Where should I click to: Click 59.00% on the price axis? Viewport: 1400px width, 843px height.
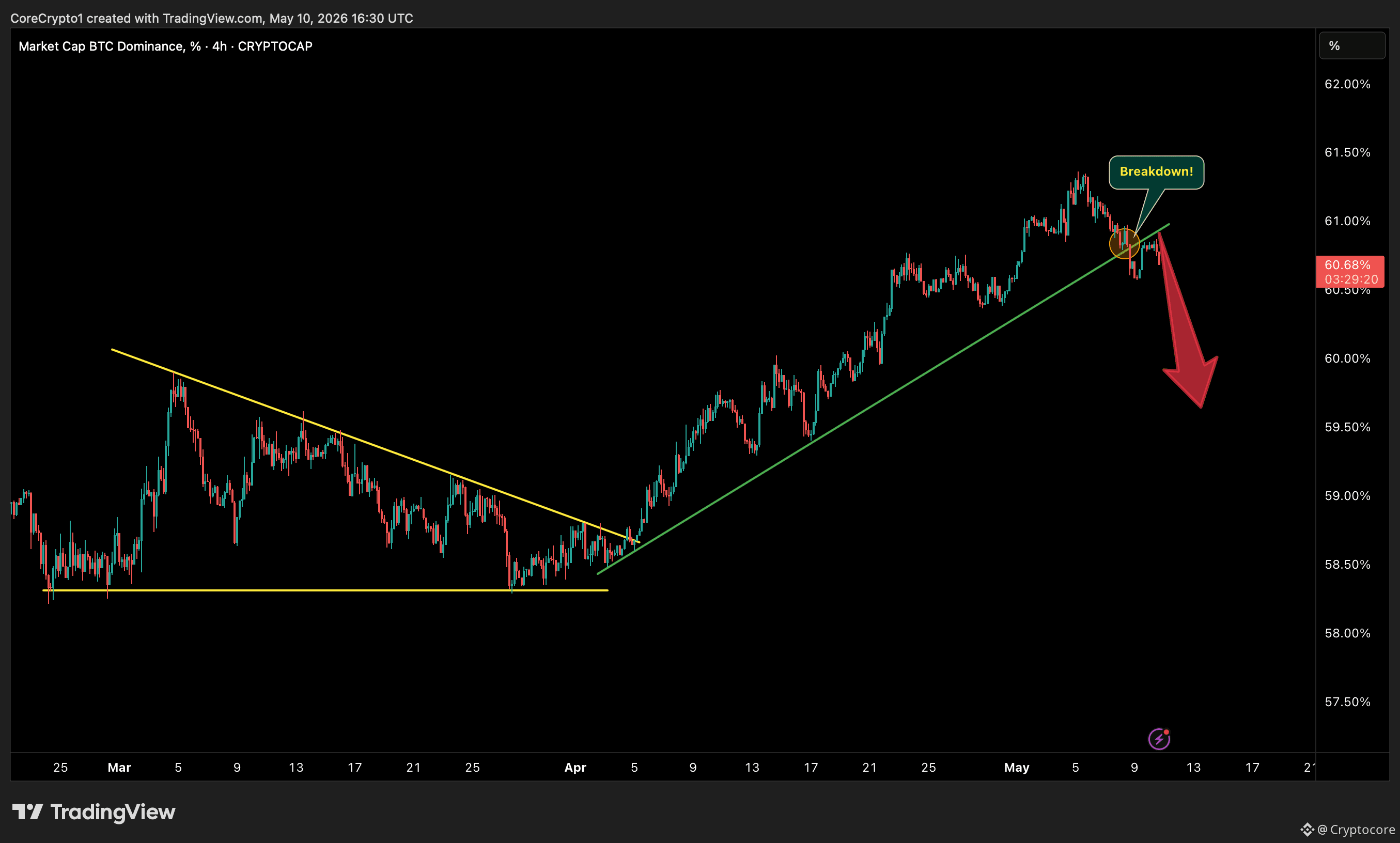[x=1347, y=496]
